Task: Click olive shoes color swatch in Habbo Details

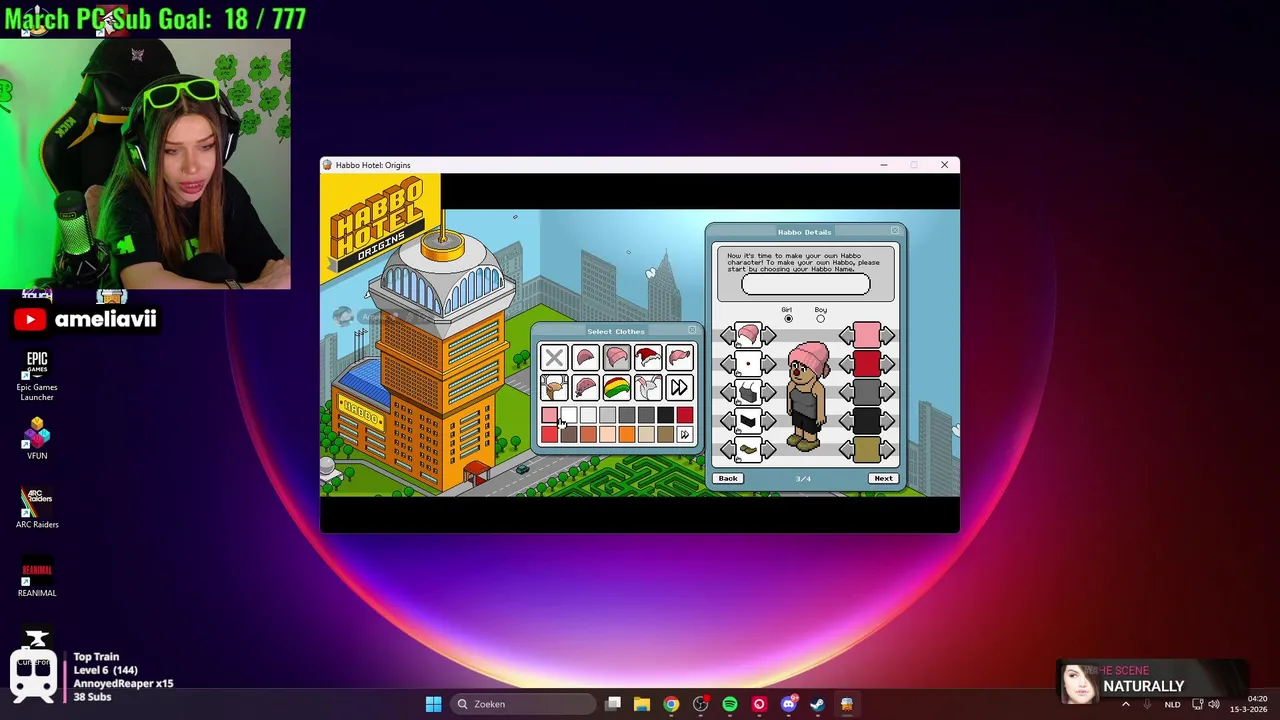Action: [x=867, y=450]
